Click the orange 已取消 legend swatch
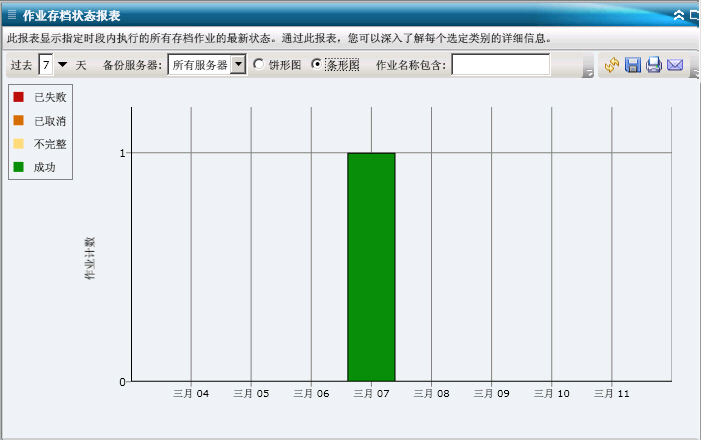This screenshot has width=701, height=440. point(18,120)
